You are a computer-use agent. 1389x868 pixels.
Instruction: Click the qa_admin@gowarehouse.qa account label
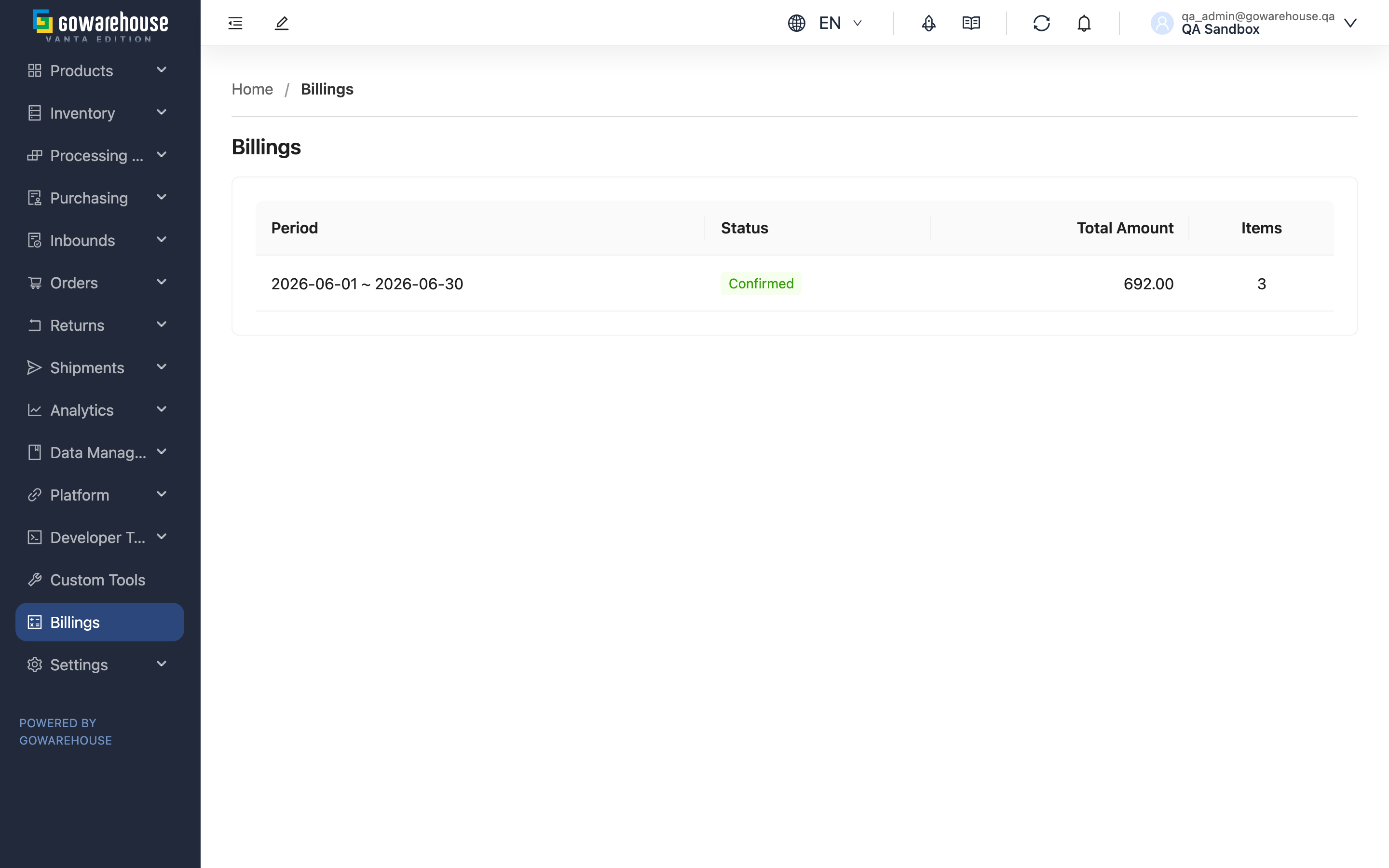(x=1257, y=16)
